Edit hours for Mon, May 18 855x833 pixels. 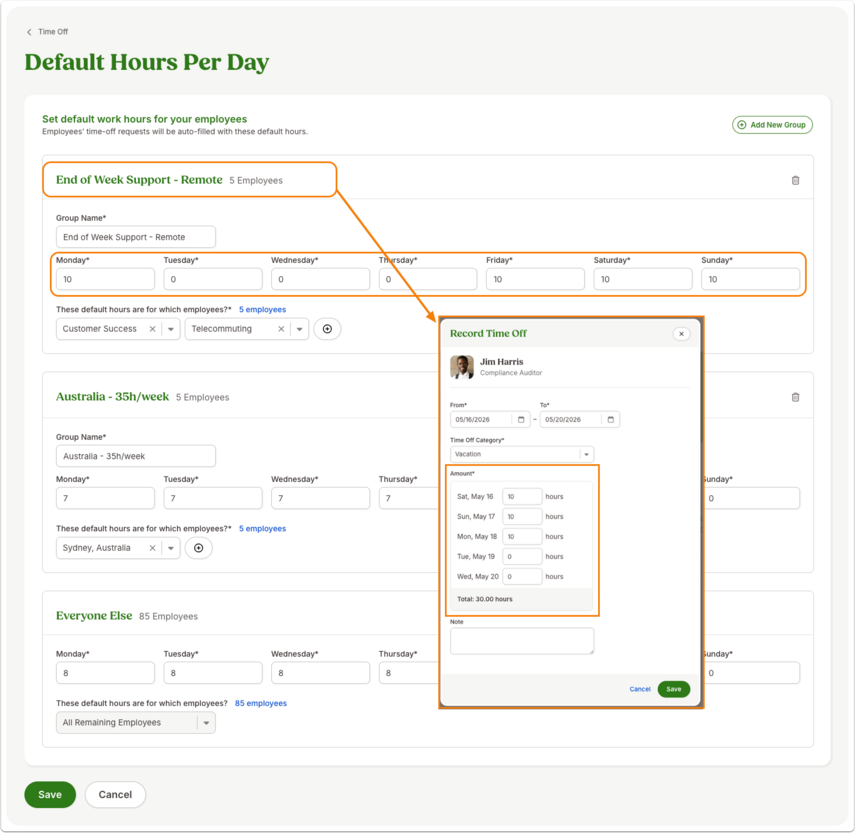[522, 536]
